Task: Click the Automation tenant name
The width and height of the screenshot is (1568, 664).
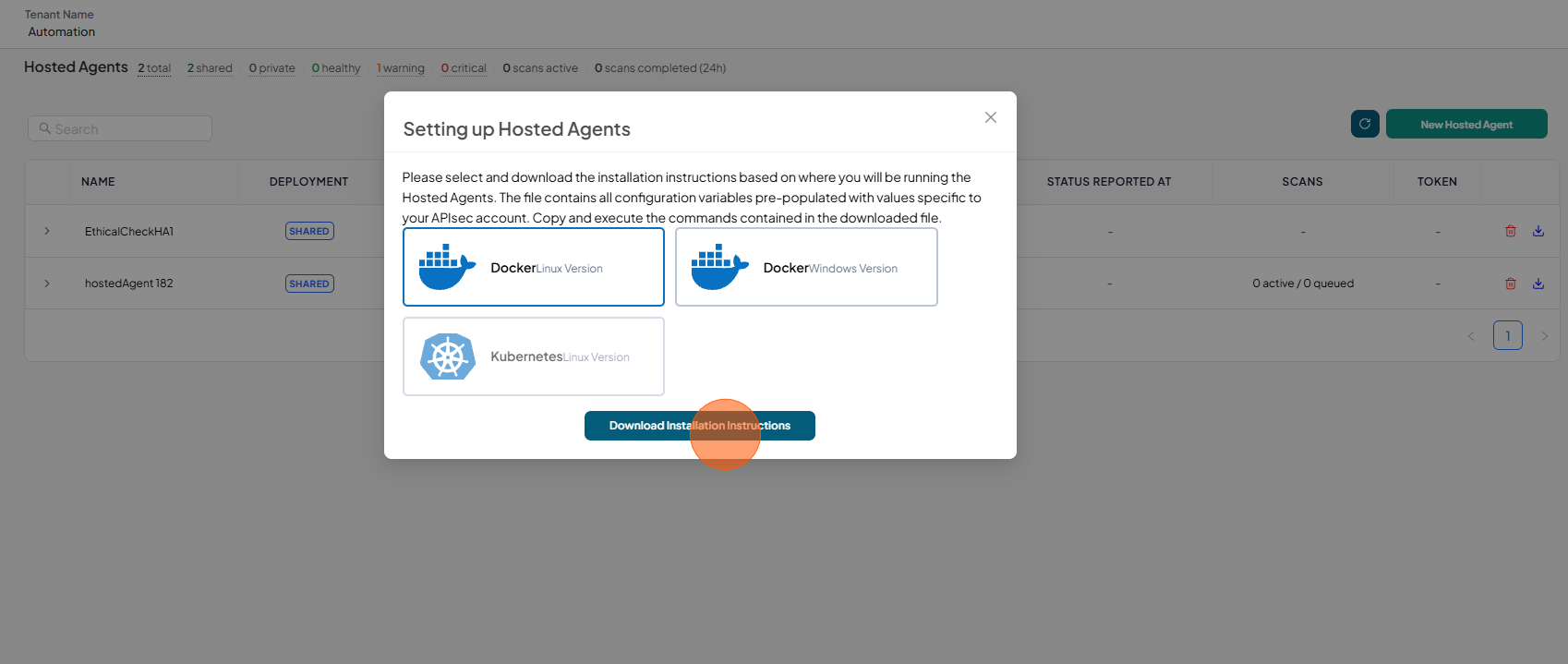Action: pos(62,31)
